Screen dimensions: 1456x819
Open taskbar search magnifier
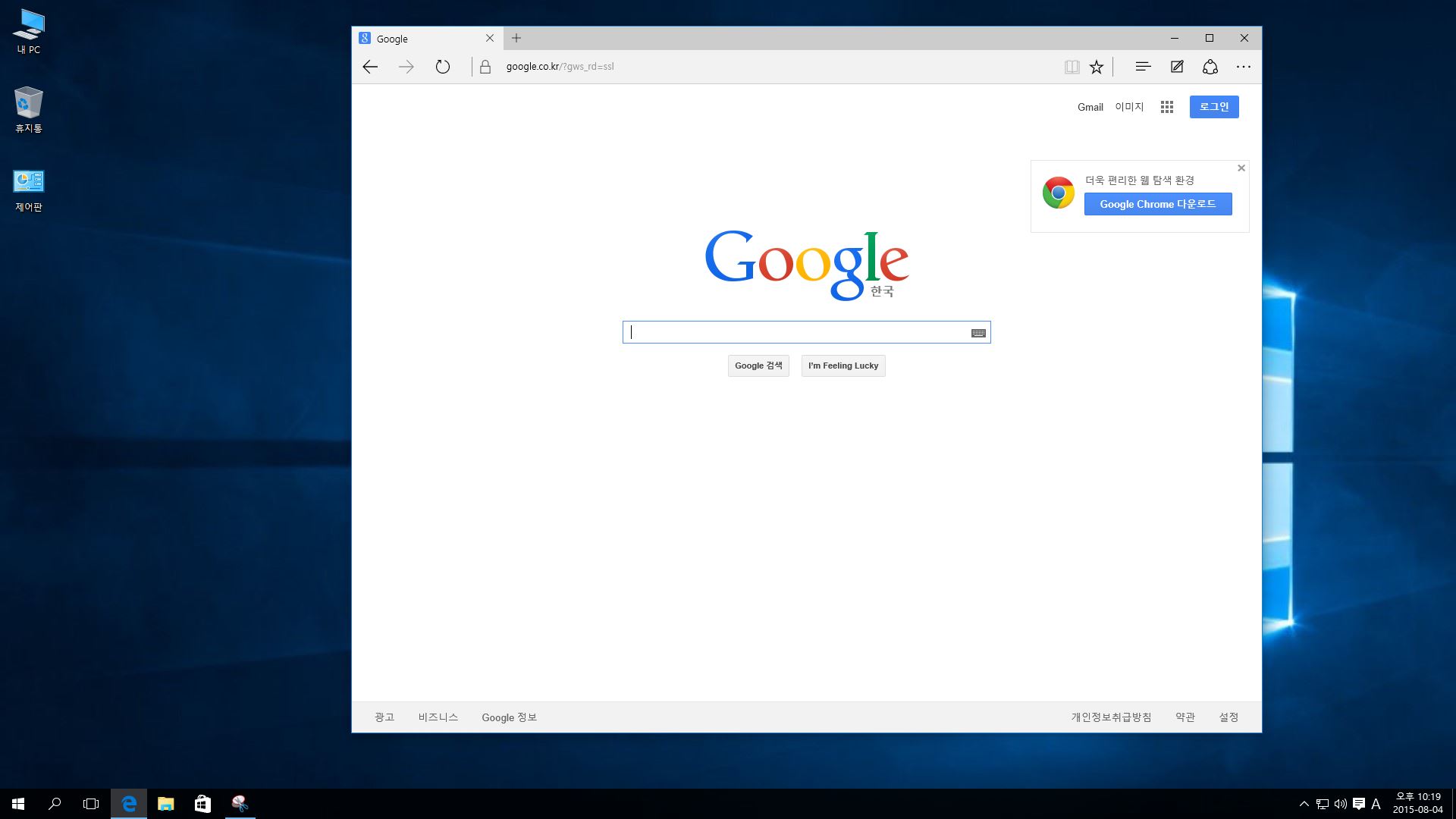click(55, 804)
